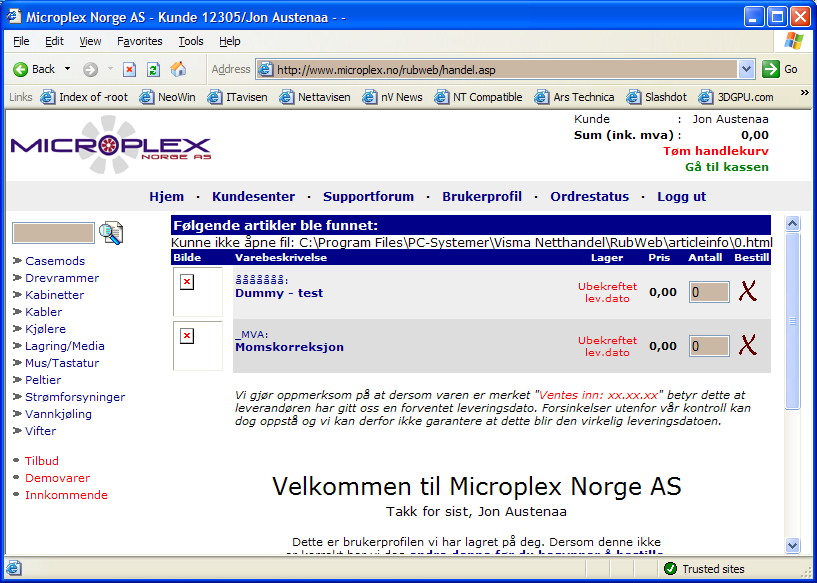Click broken image thumbnail for Momskorreksjon
This screenshot has width=817, height=583.
[x=197, y=346]
